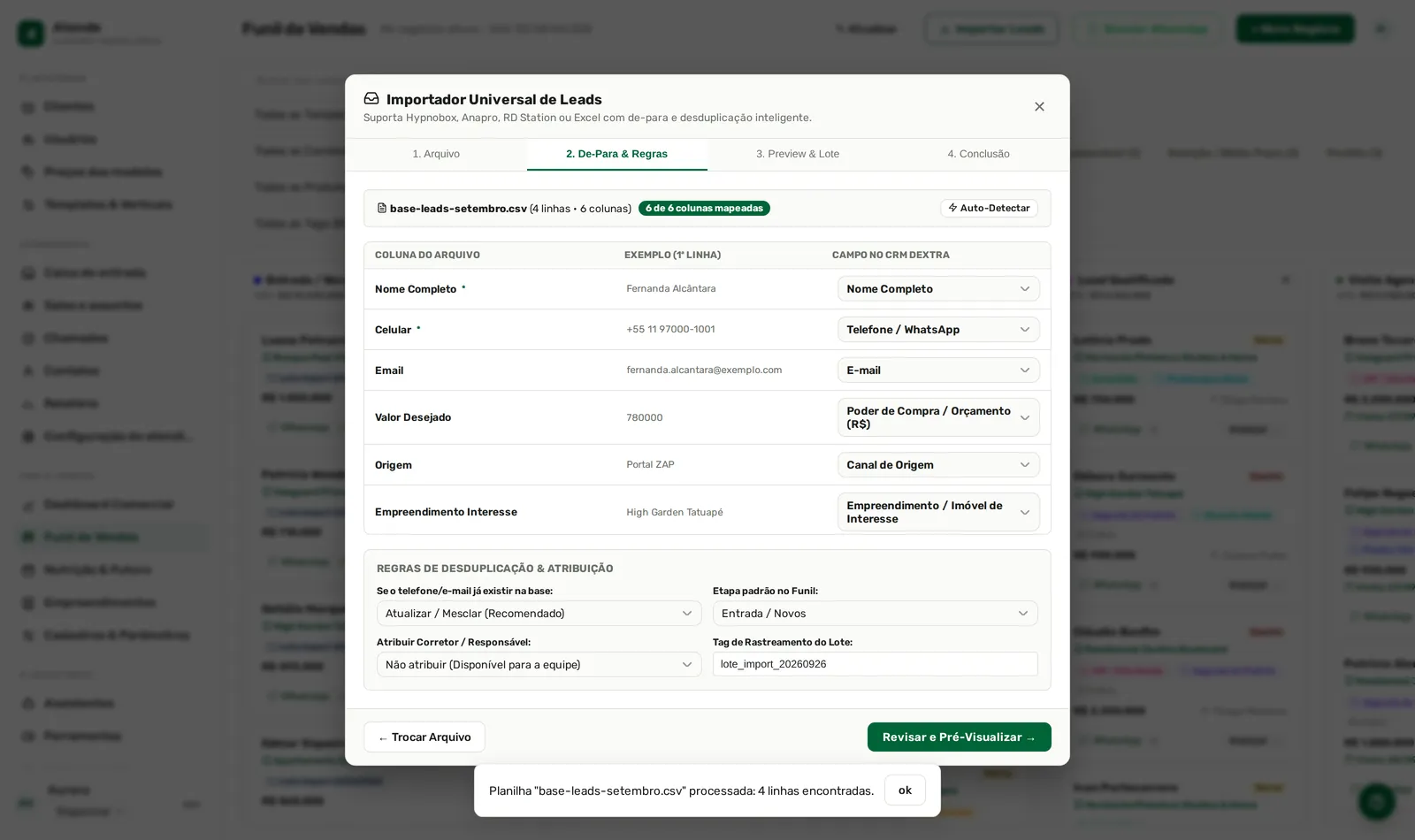Image resolution: width=1415 pixels, height=840 pixels.
Task: Click the Auto-Detectar lightning button
Action: (989, 209)
